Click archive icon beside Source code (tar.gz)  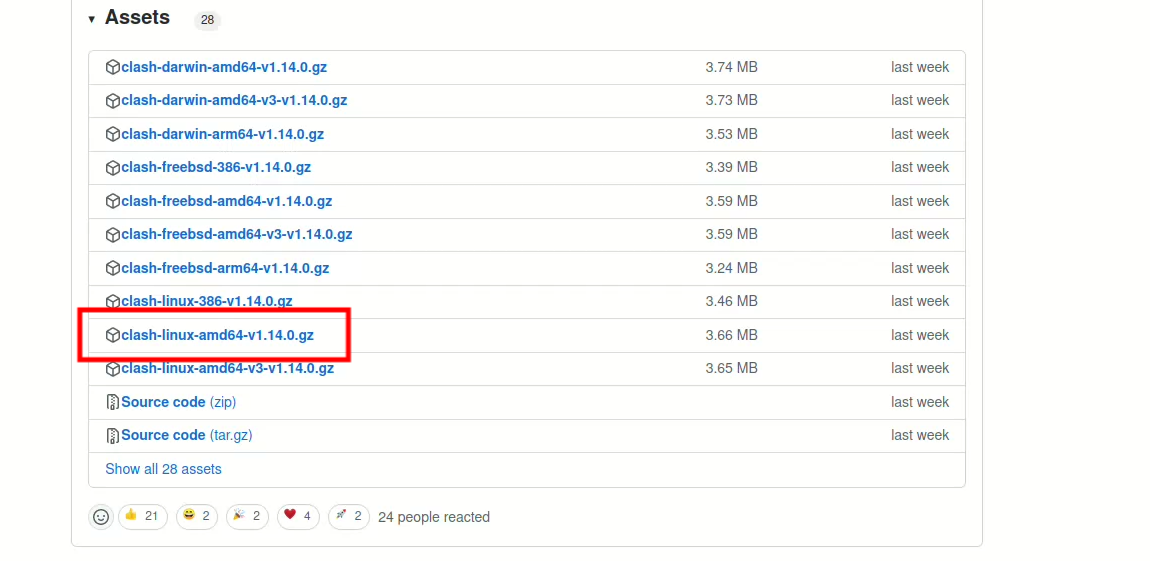(113, 436)
